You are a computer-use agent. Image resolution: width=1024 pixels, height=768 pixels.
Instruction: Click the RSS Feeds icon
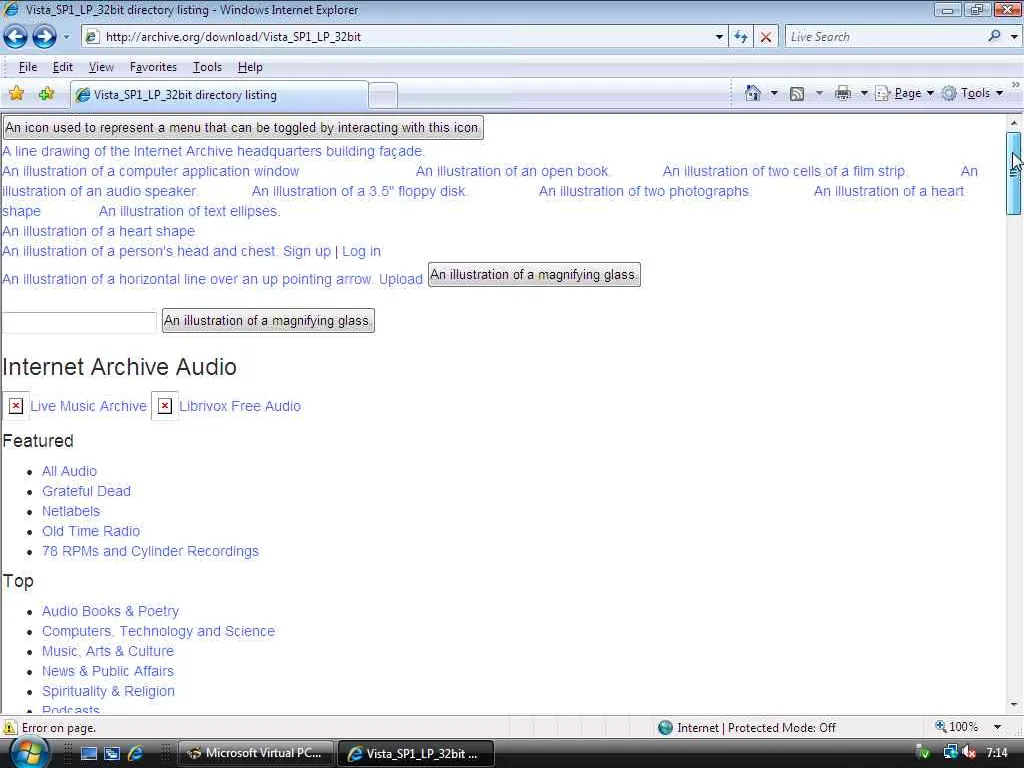point(797,93)
